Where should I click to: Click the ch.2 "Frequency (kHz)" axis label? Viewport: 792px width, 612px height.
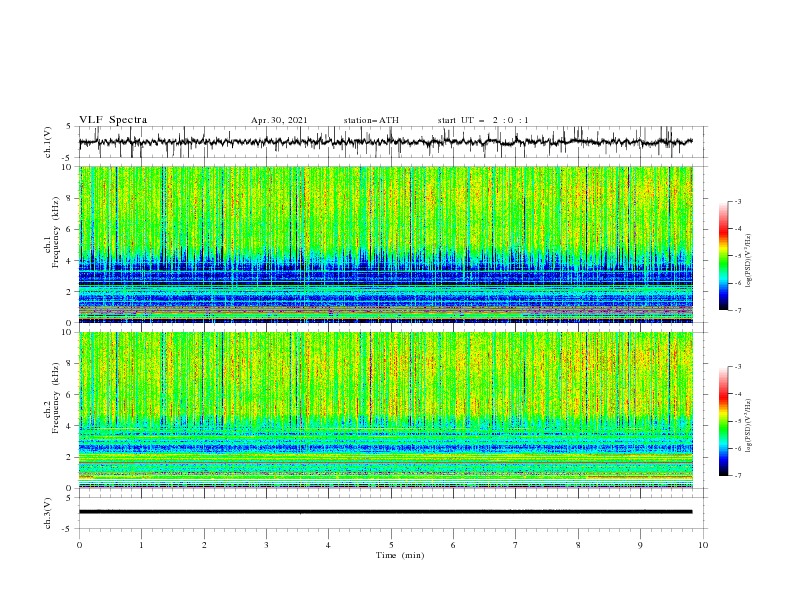point(56,398)
